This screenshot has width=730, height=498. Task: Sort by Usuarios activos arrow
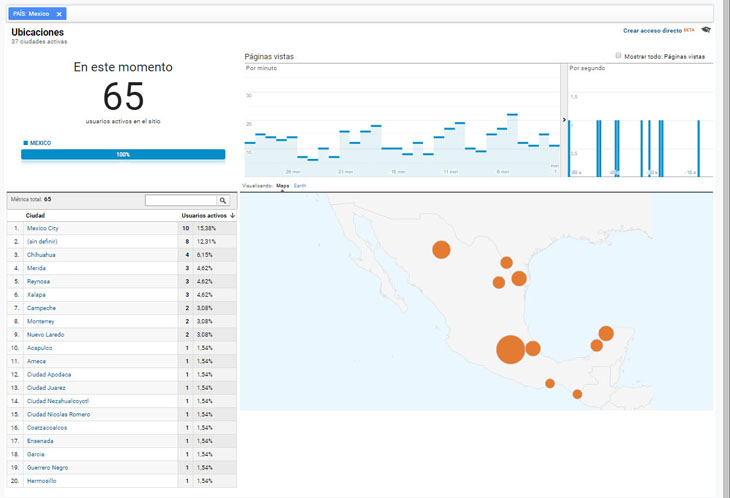point(232,215)
